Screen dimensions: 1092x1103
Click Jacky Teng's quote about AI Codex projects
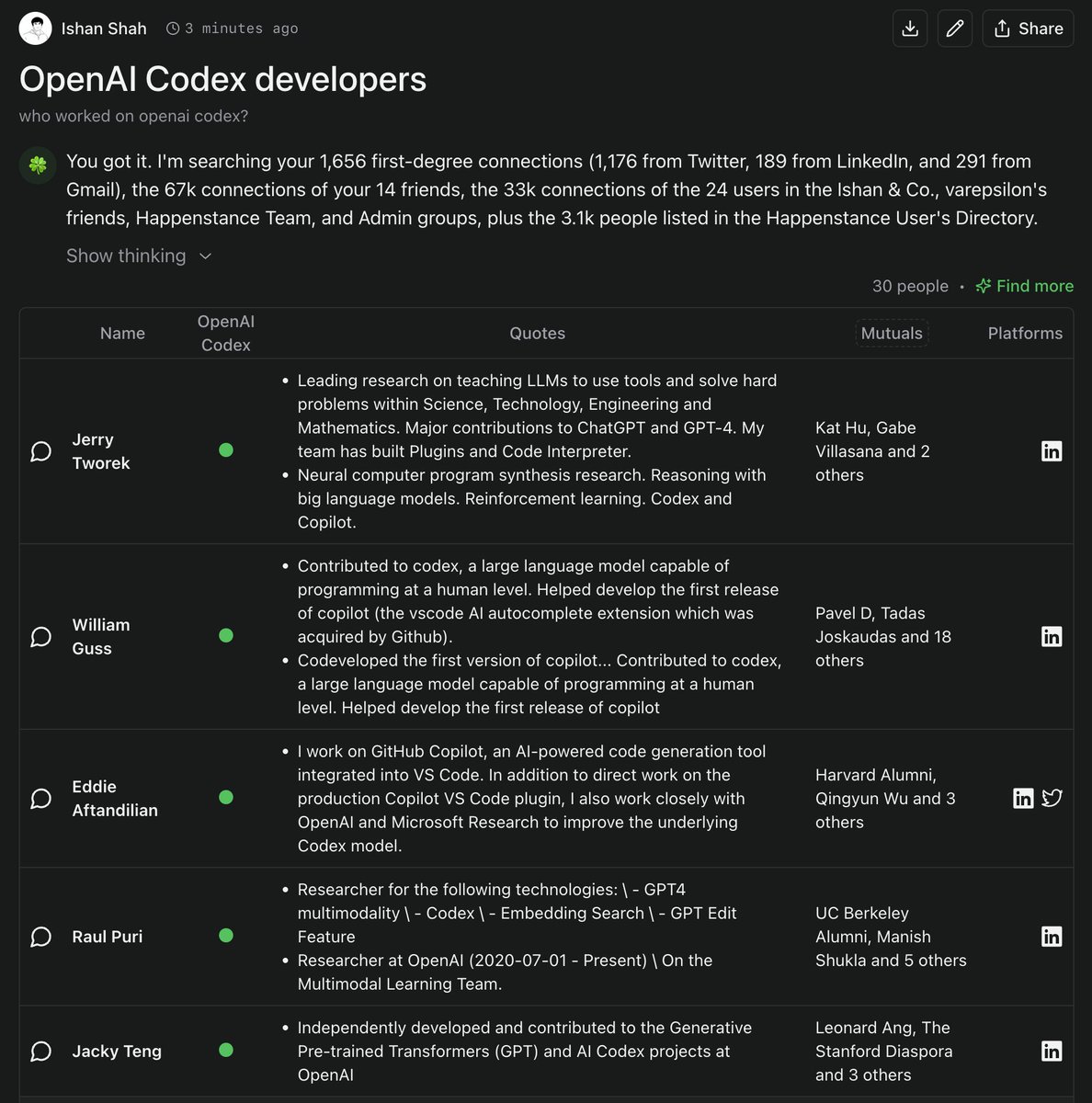click(x=524, y=1052)
